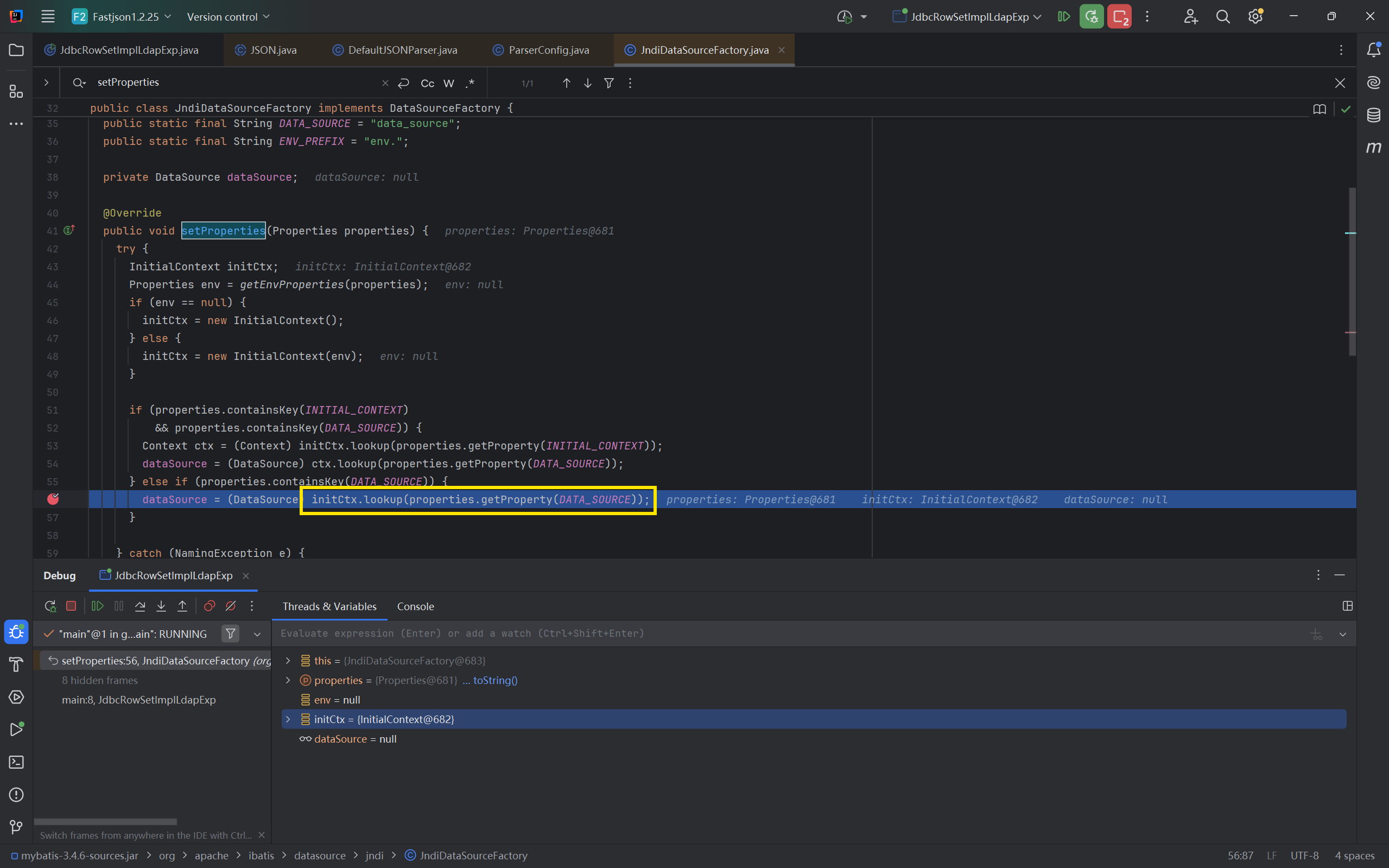Click the toString() link for properties
The height and width of the screenshot is (868, 1389).
point(496,680)
